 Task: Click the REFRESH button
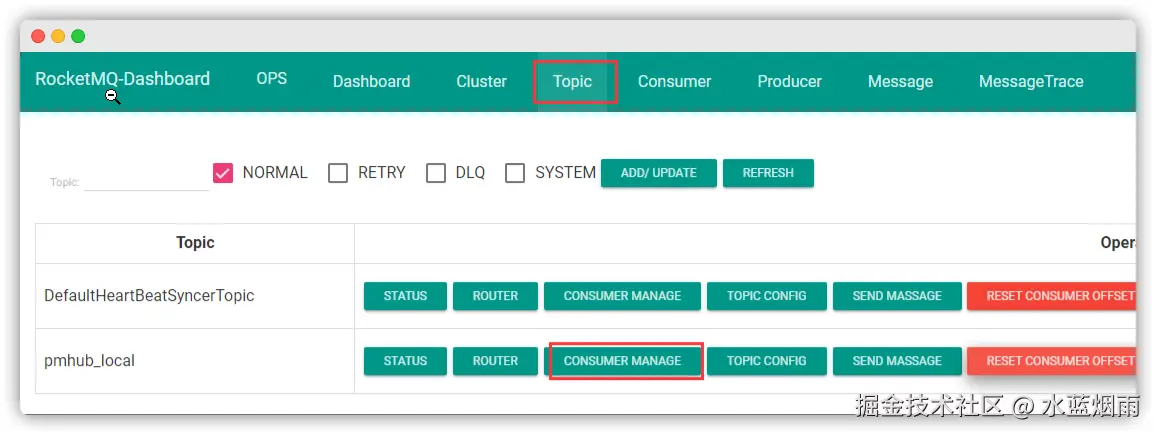(768, 173)
